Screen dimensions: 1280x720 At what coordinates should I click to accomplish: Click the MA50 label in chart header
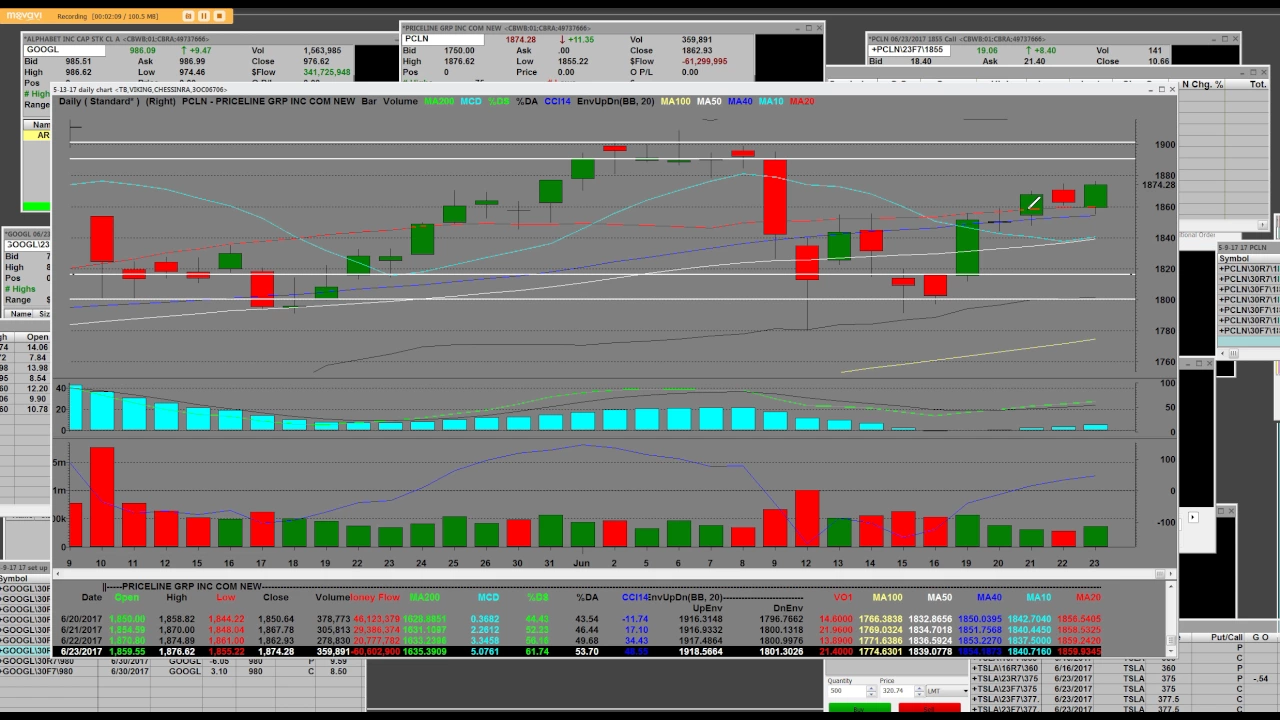pos(708,101)
